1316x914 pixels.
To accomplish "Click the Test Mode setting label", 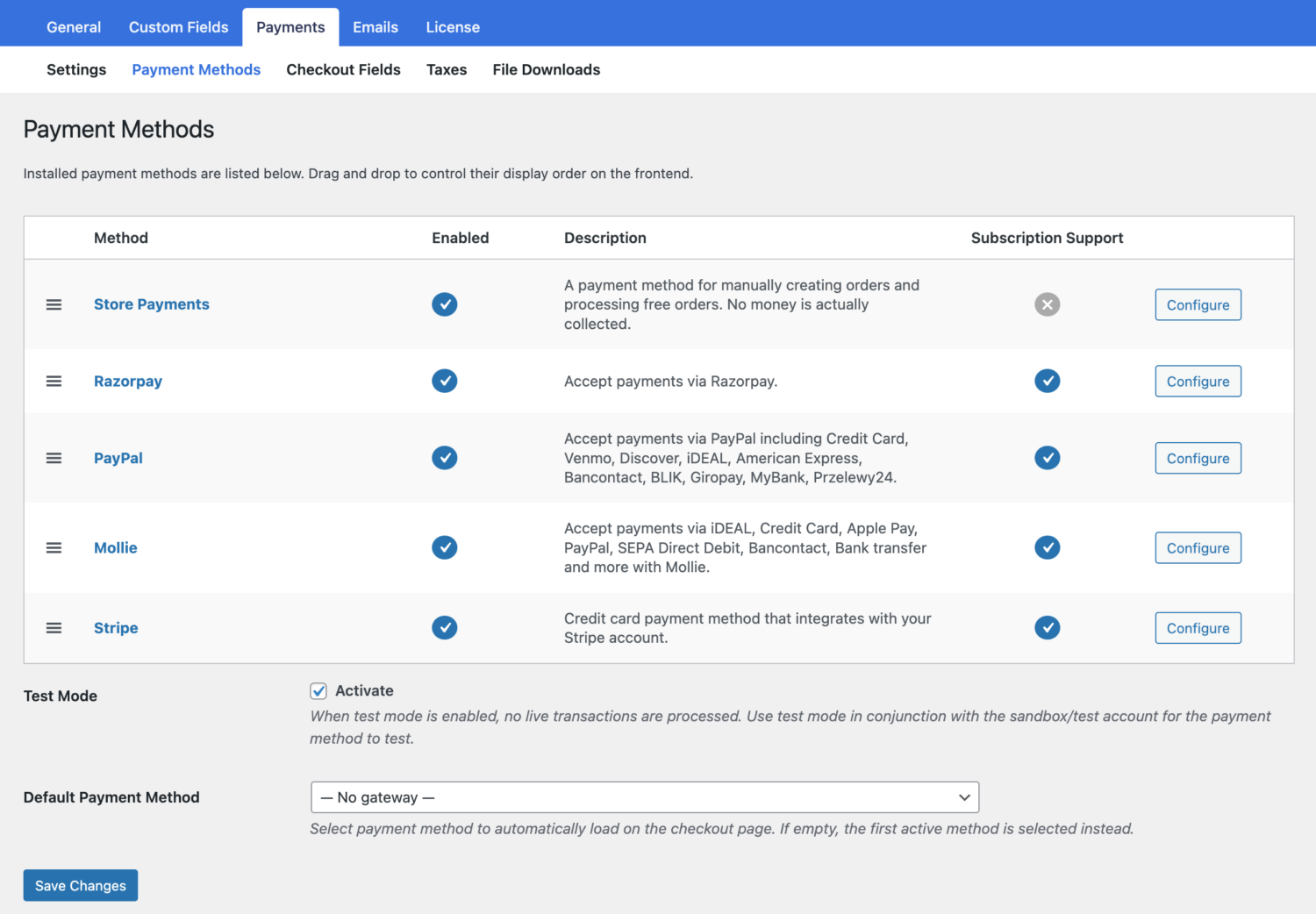I will click(61, 696).
